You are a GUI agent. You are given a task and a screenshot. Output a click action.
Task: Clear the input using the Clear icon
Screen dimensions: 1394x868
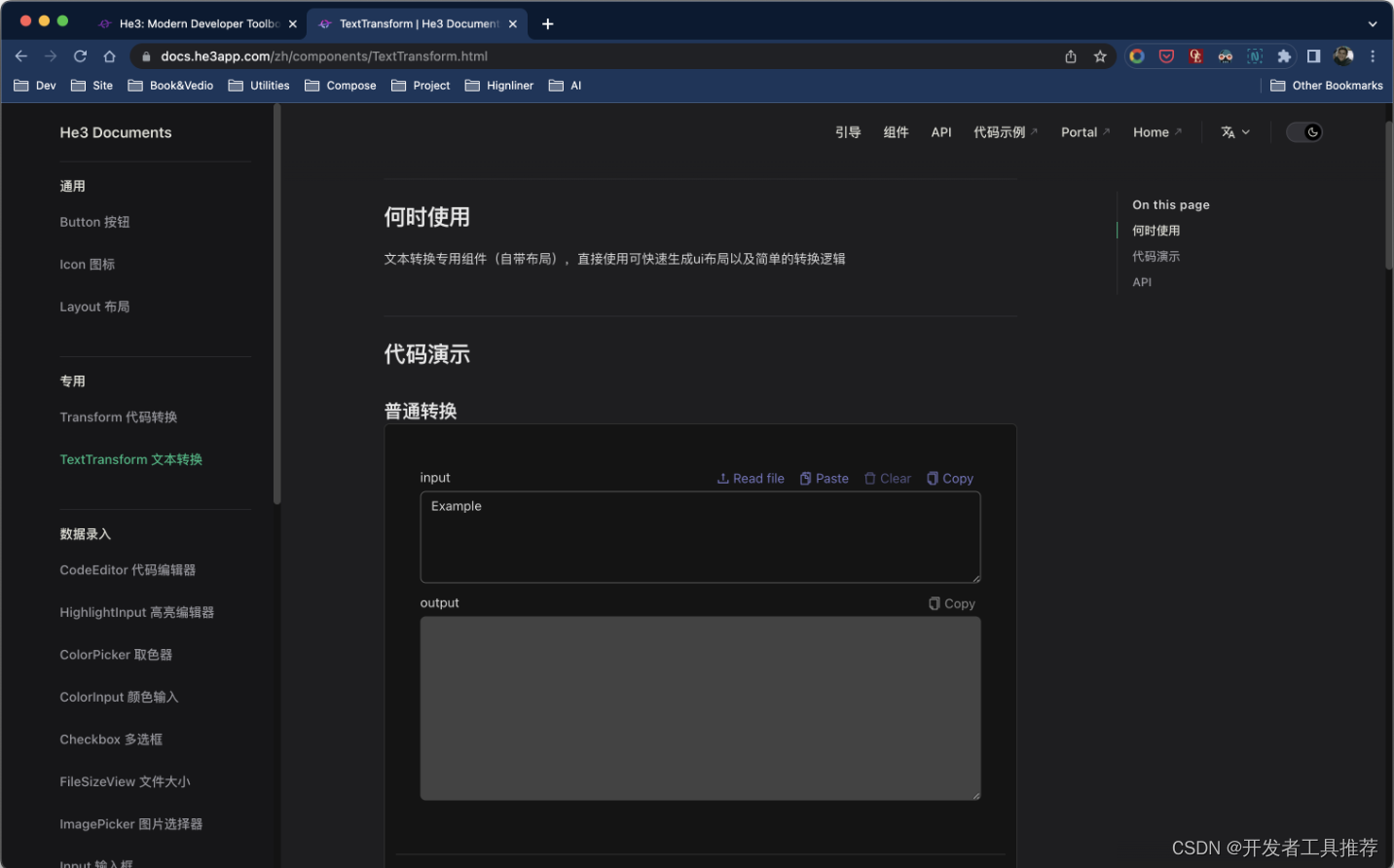point(887,478)
